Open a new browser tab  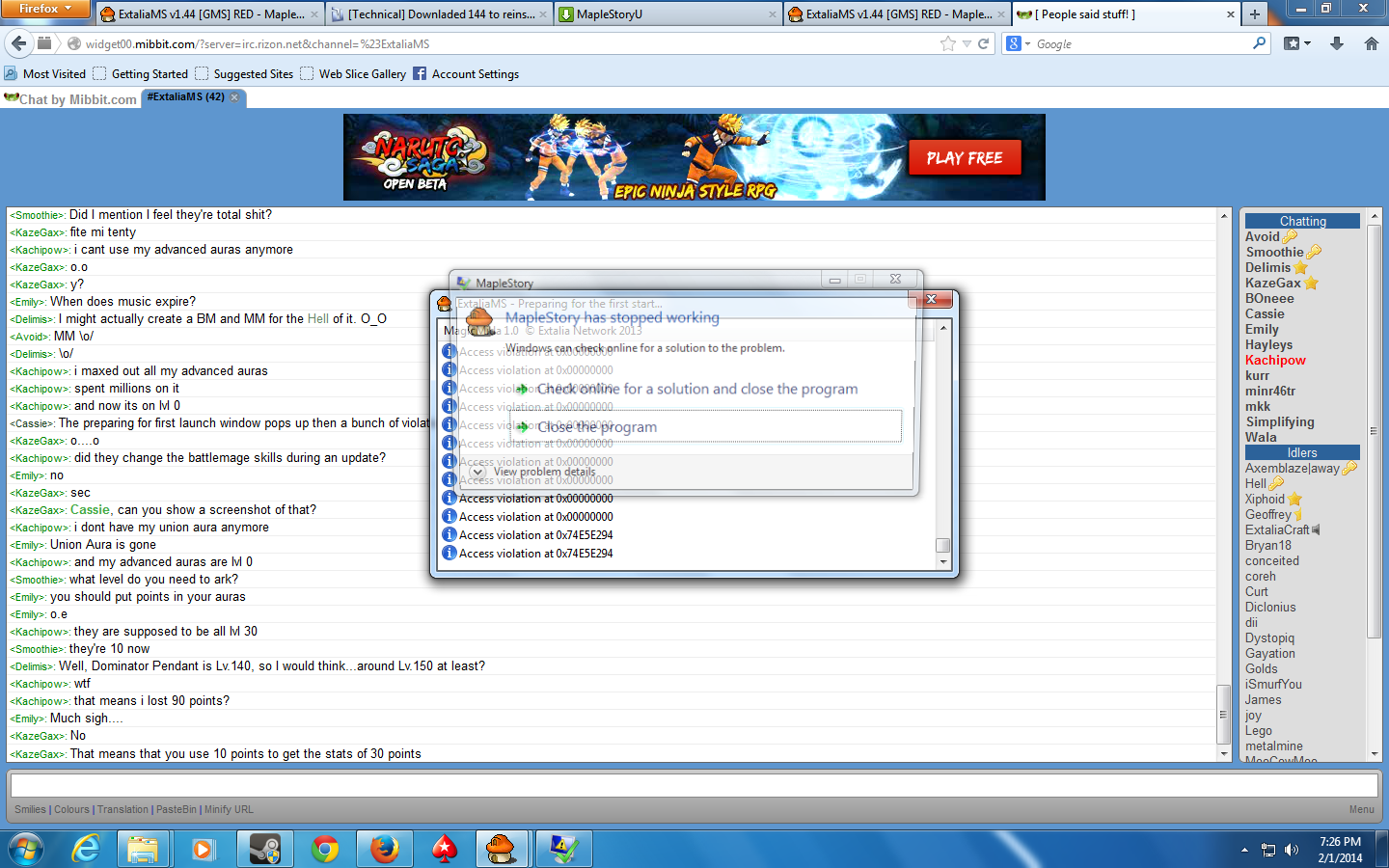1254,14
